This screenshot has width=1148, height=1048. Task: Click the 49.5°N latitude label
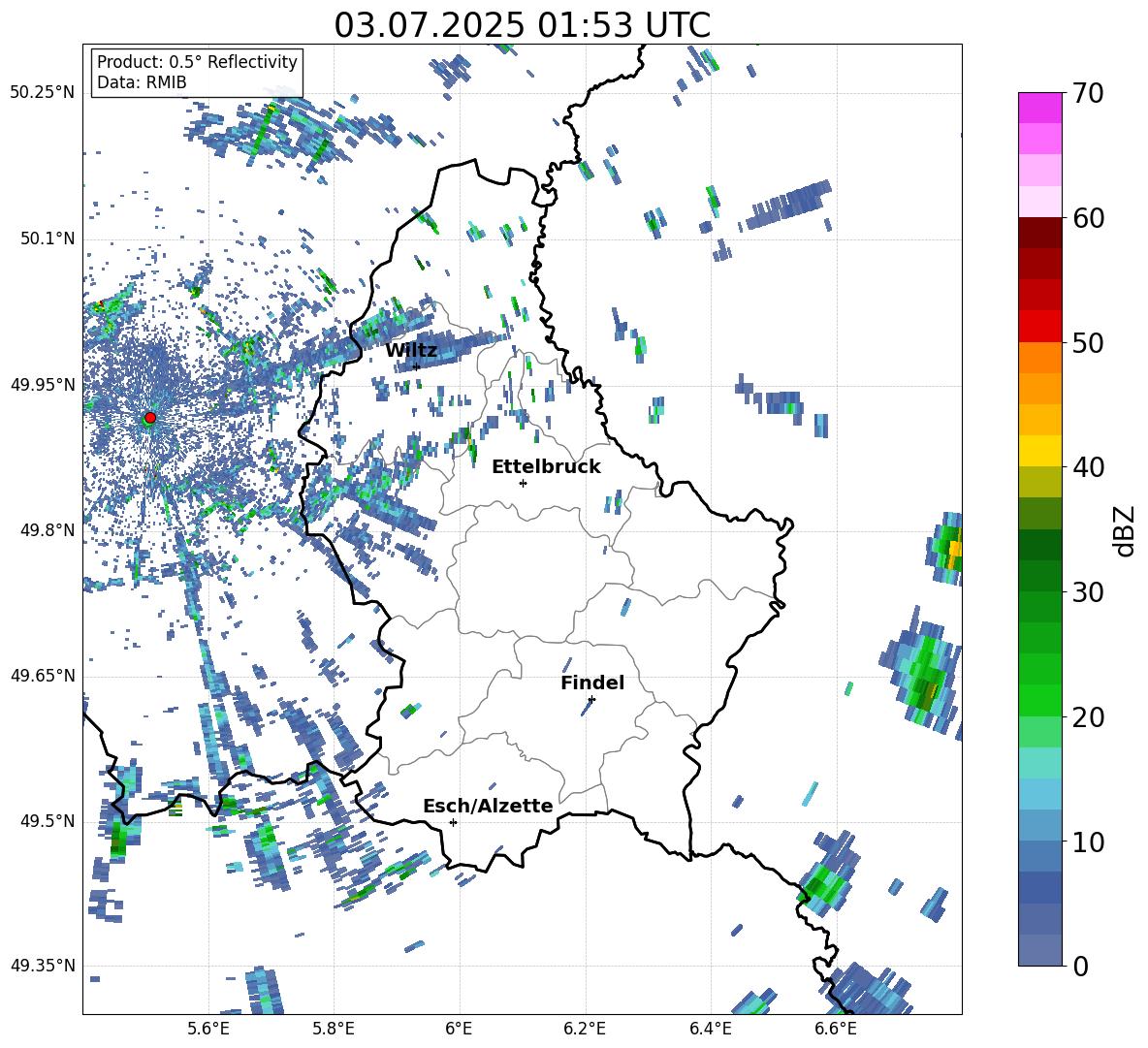(48, 820)
